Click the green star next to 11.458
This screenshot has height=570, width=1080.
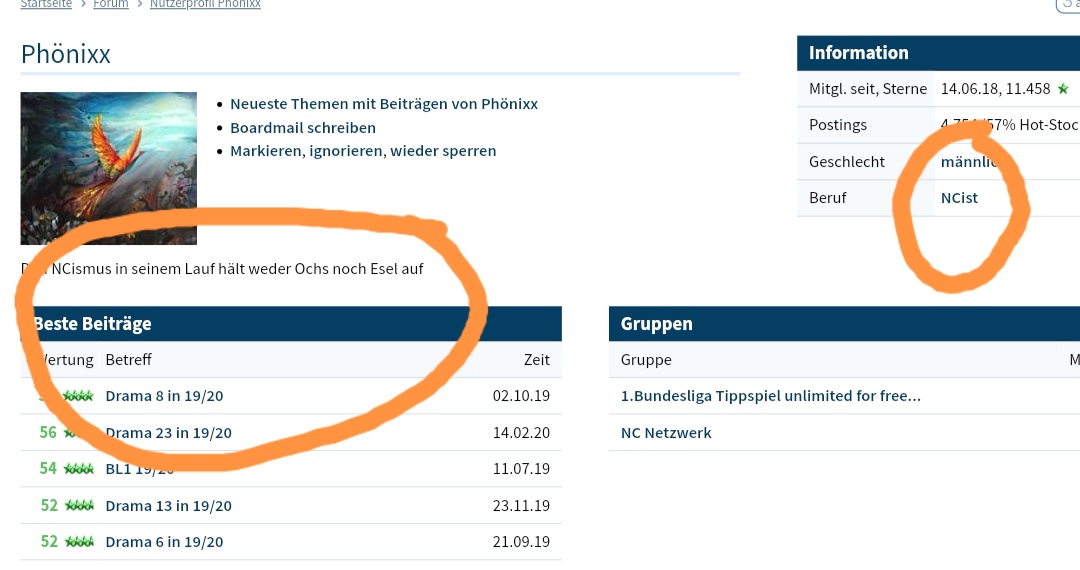(1063, 89)
